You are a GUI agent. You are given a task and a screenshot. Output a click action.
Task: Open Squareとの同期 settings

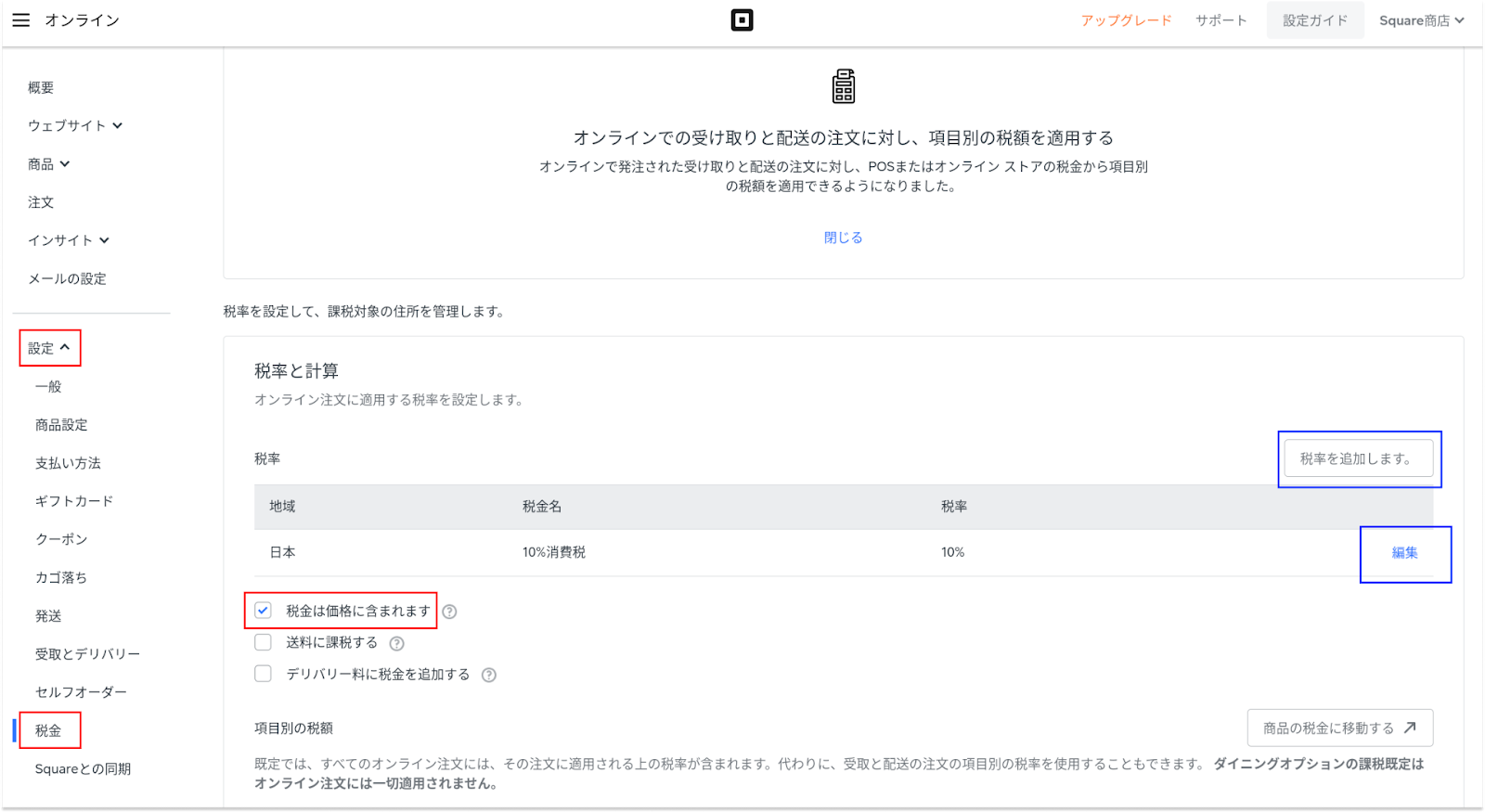[83, 768]
